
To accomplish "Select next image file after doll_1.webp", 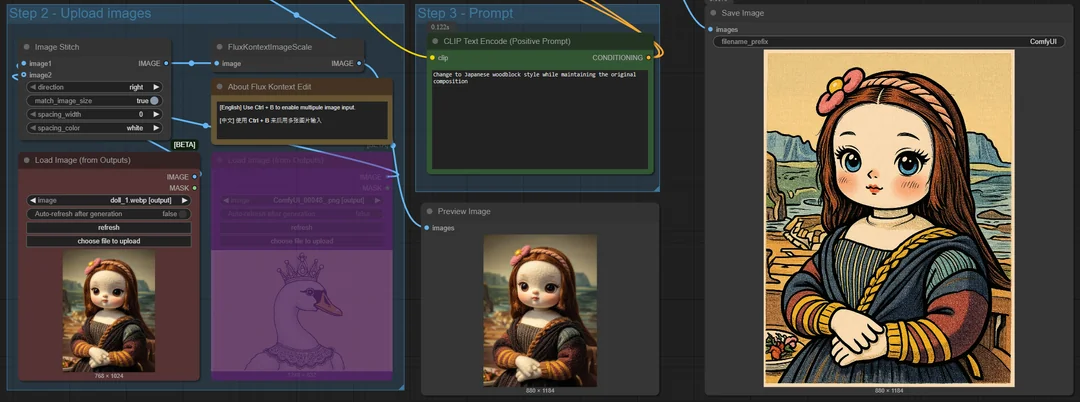I will [185, 200].
